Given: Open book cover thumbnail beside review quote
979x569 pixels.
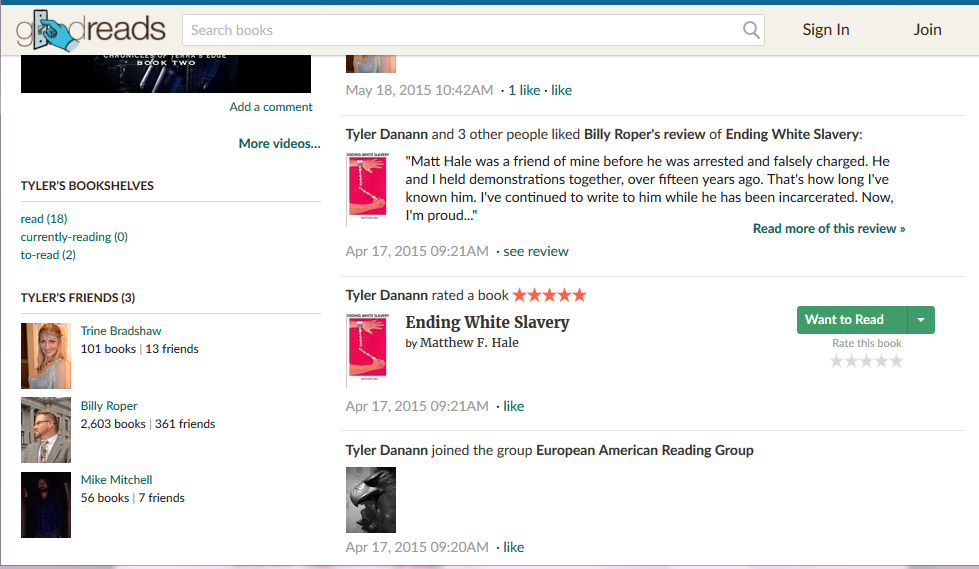Looking at the screenshot, I should 368,189.
